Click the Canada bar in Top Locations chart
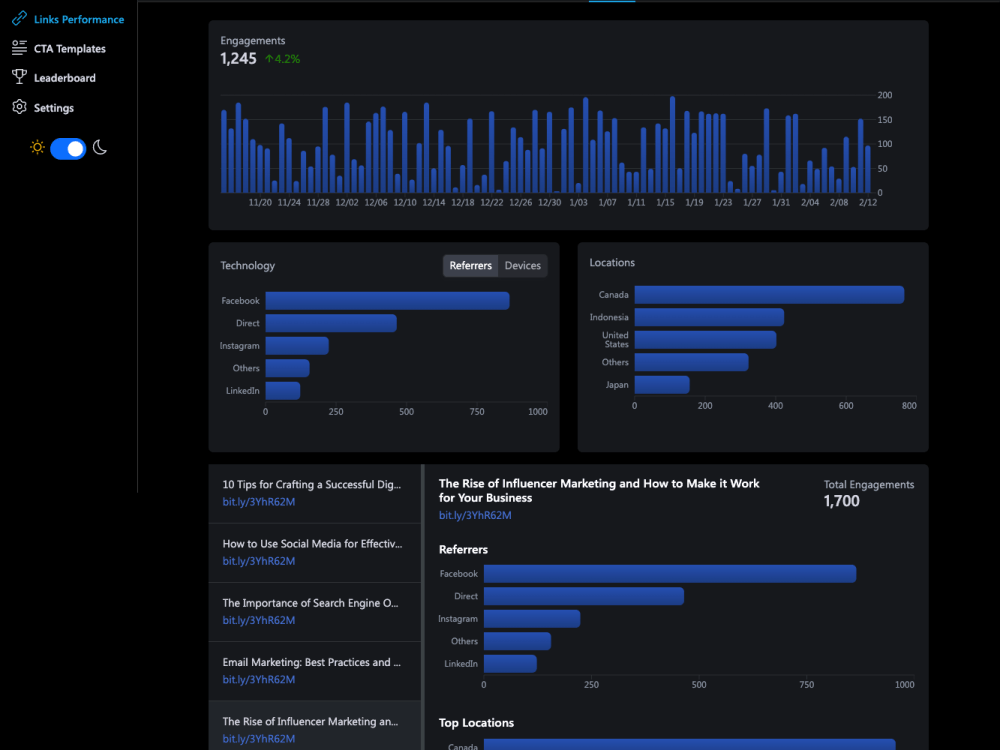 point(689,744)
